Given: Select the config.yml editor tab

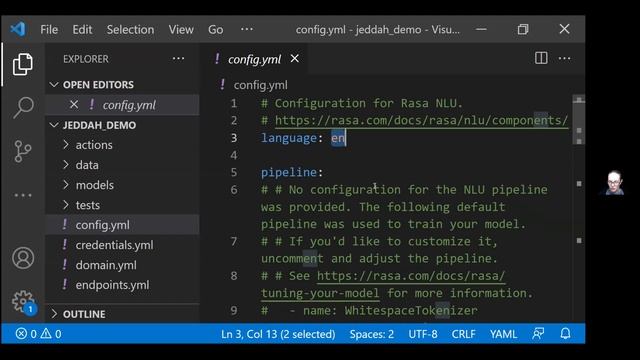Looking at the screenshot, I should [x=254, y=59].
